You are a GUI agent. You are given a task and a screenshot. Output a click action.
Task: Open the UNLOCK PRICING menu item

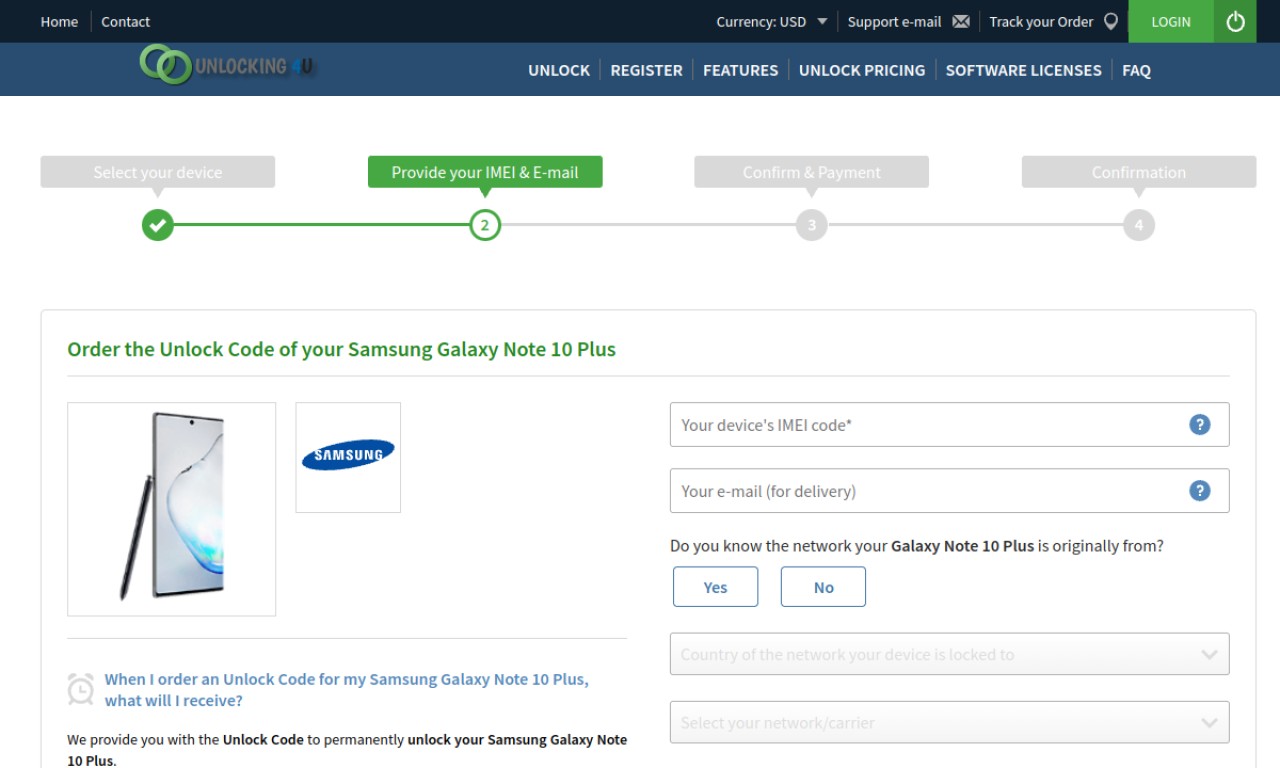pos(862,70)
